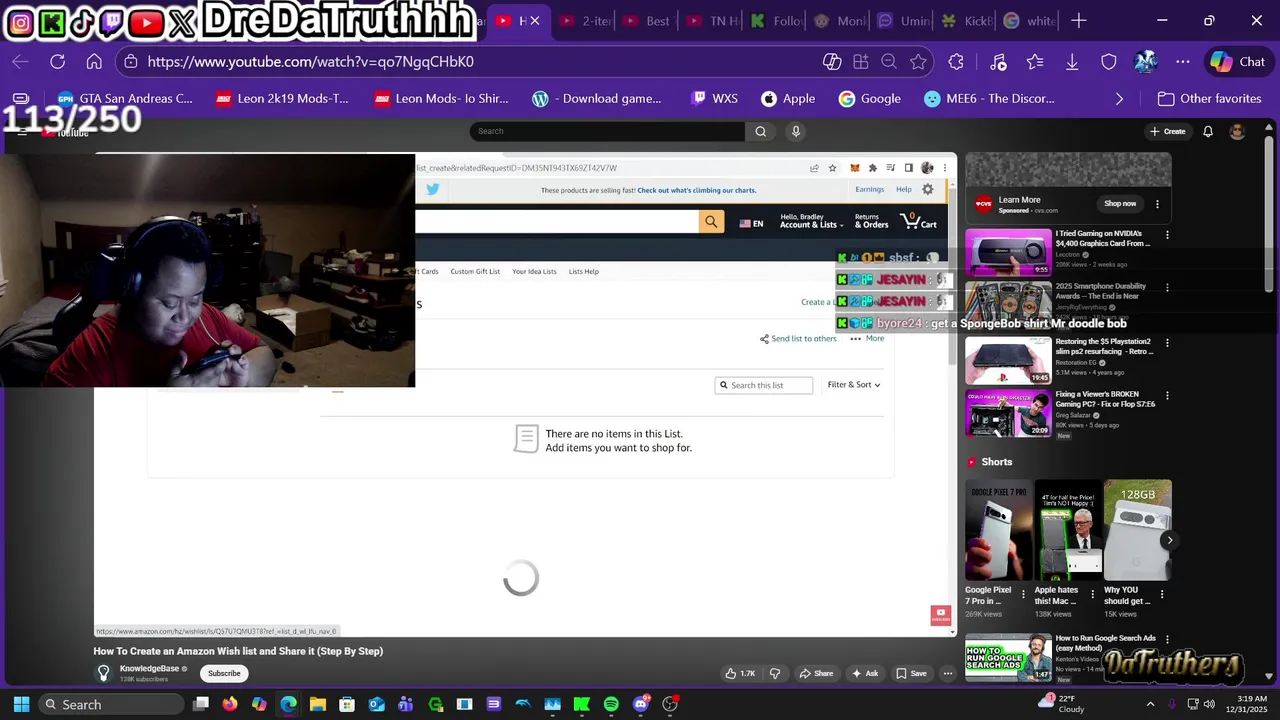1280x720 pixels.
Task: Open 'Leon Mods- Io Shir...' bookmark
Action: 441,98
